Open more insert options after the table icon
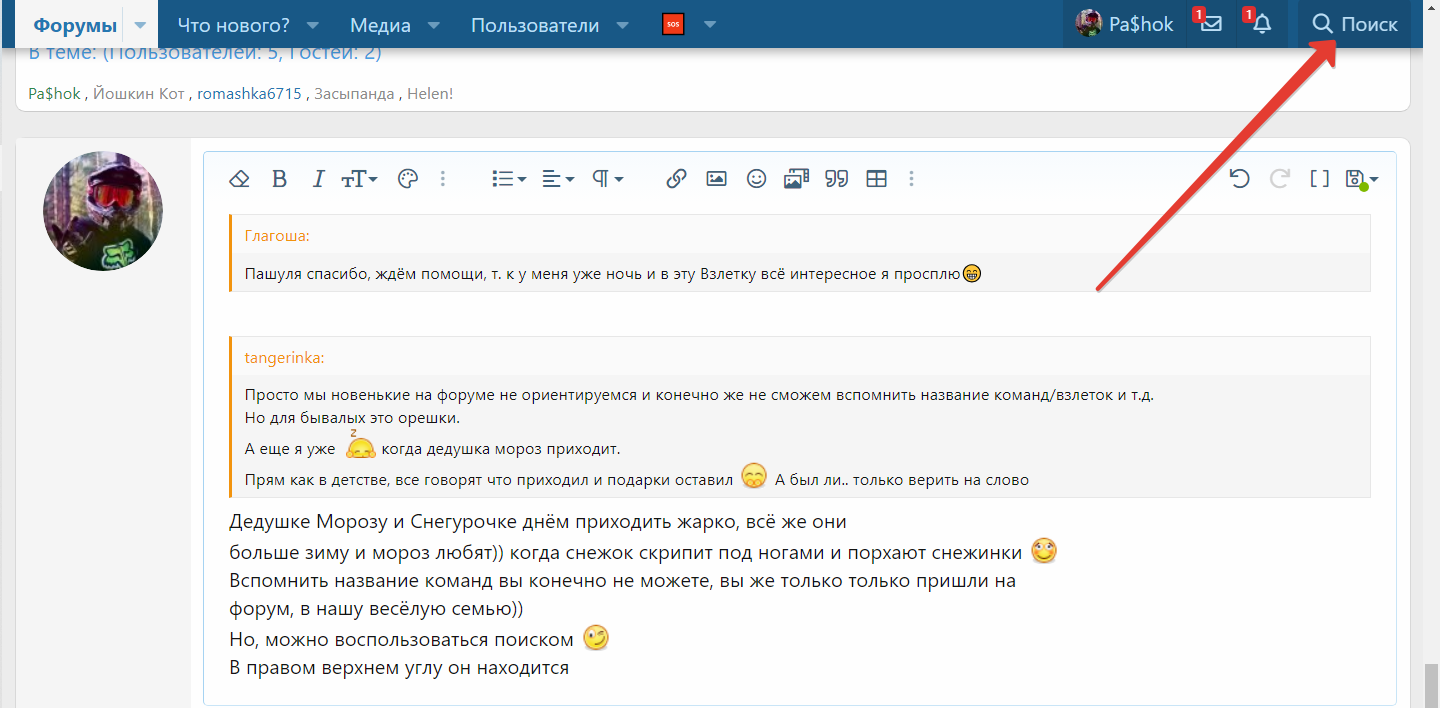1440x708 pixels. [911, 179]
